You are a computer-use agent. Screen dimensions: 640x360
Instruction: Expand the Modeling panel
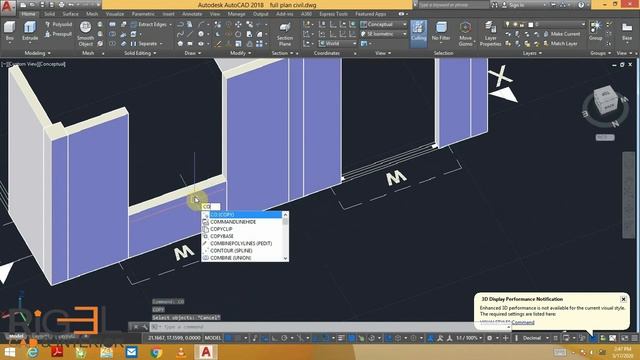(38, 53)
